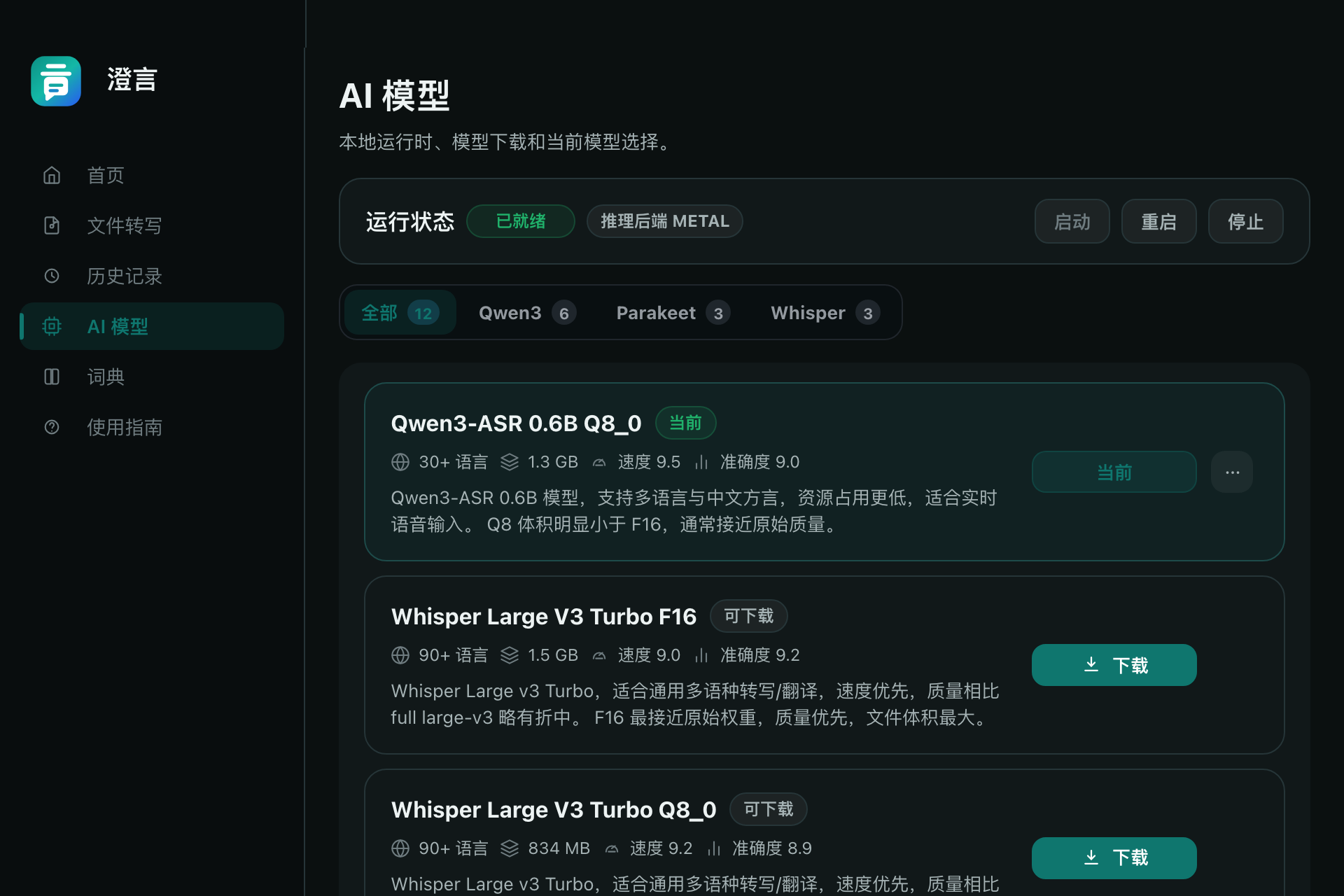Click the 1.5 GB size value

click(x=553, y=655)
